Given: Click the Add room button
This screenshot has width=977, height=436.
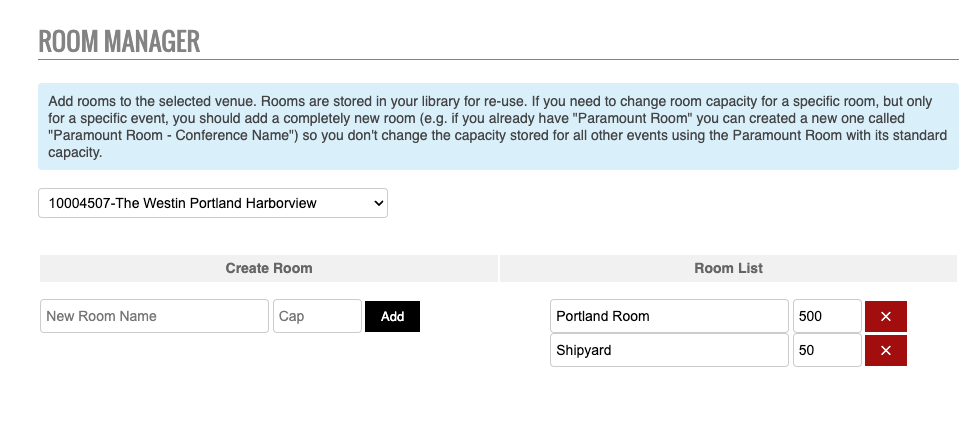Looking at the screenshot, I should pyautogui.click(x=393, y=316).
